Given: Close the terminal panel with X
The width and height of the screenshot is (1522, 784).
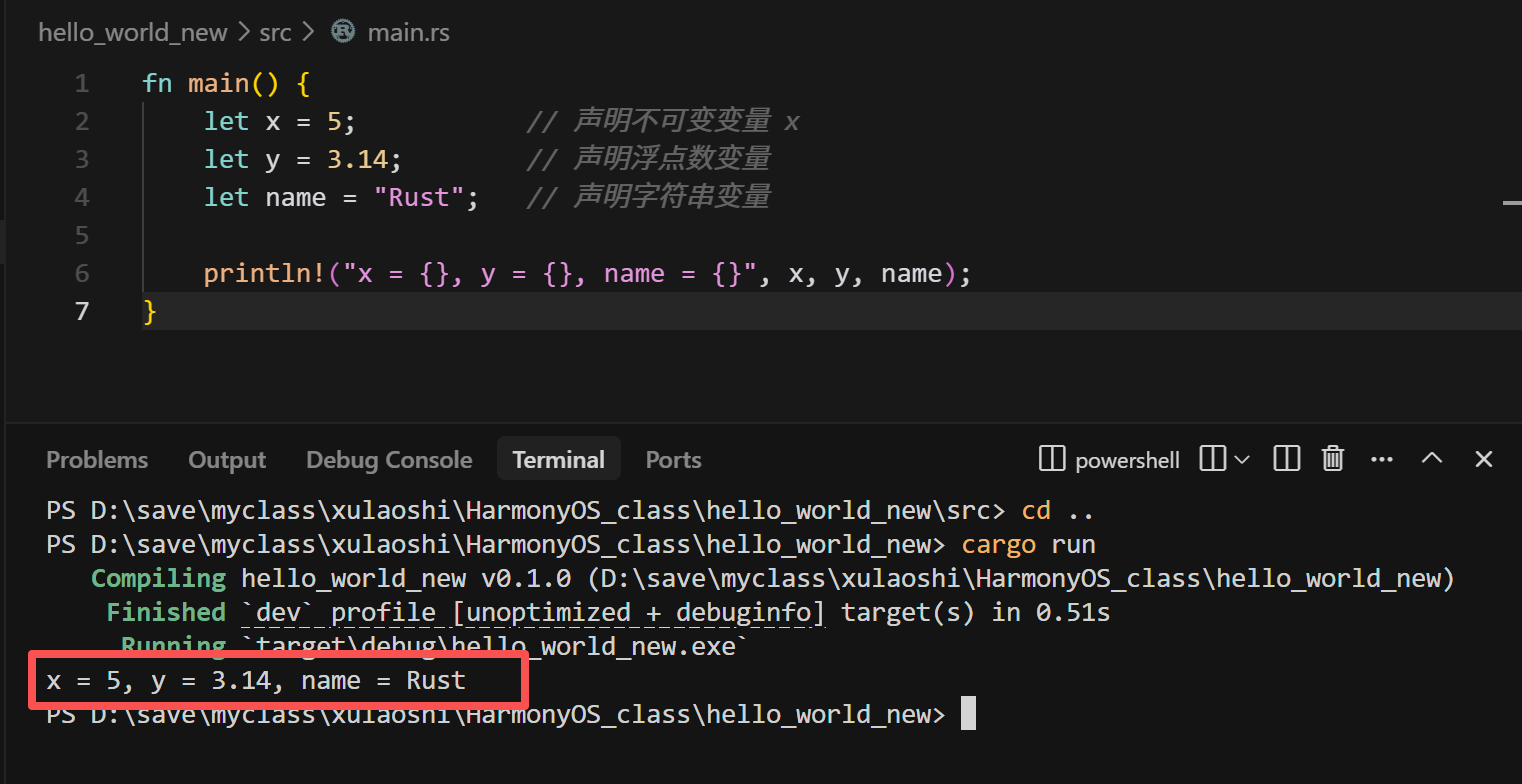Looking at the screenshot, I should 1483,459.
